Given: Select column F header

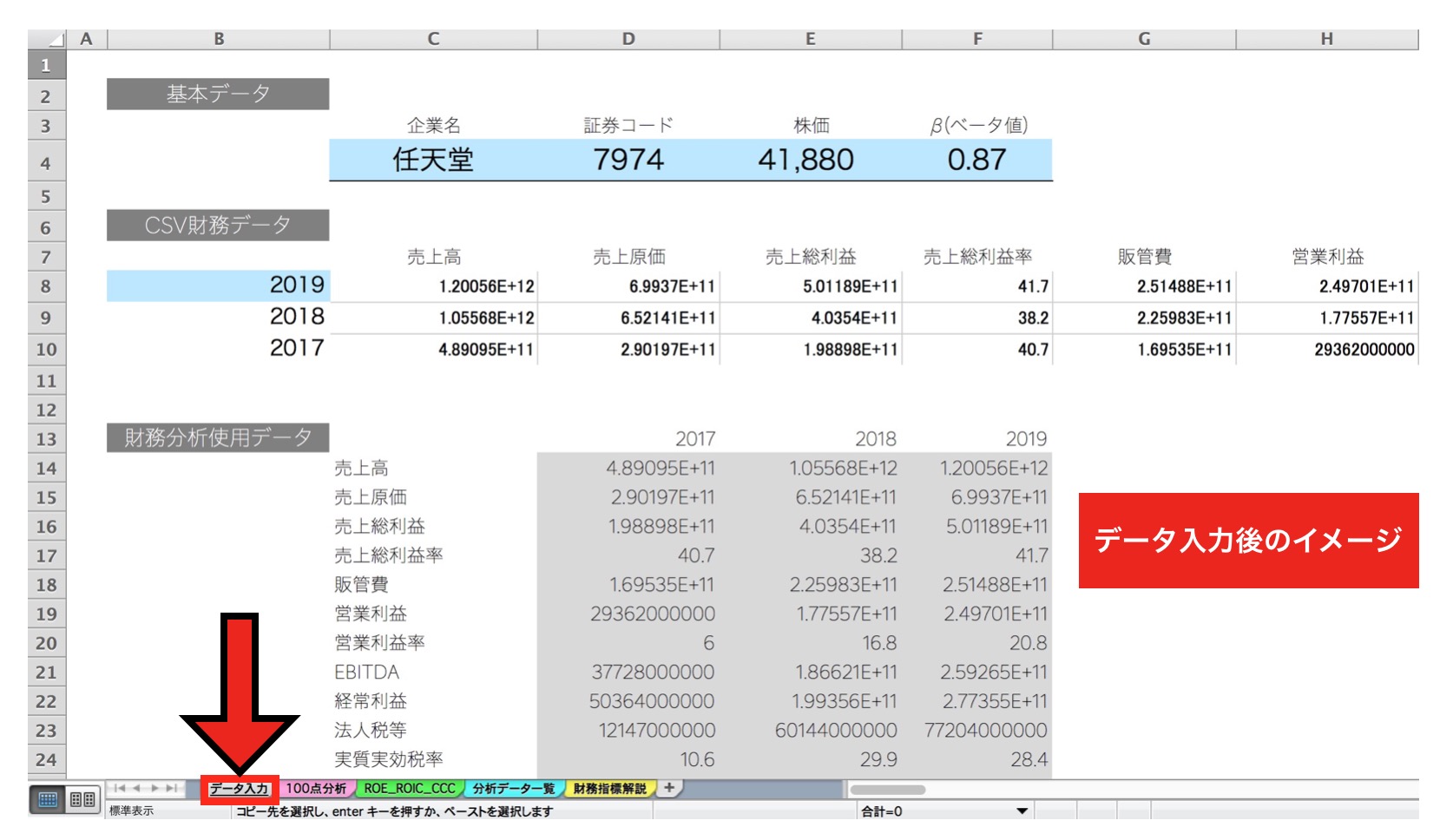Looking at the screenshot, I should [977, 39].
